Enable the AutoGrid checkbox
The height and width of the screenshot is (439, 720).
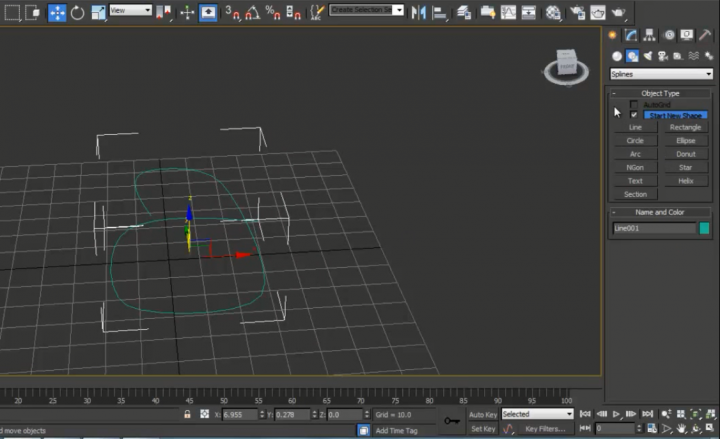pos(633,104)
